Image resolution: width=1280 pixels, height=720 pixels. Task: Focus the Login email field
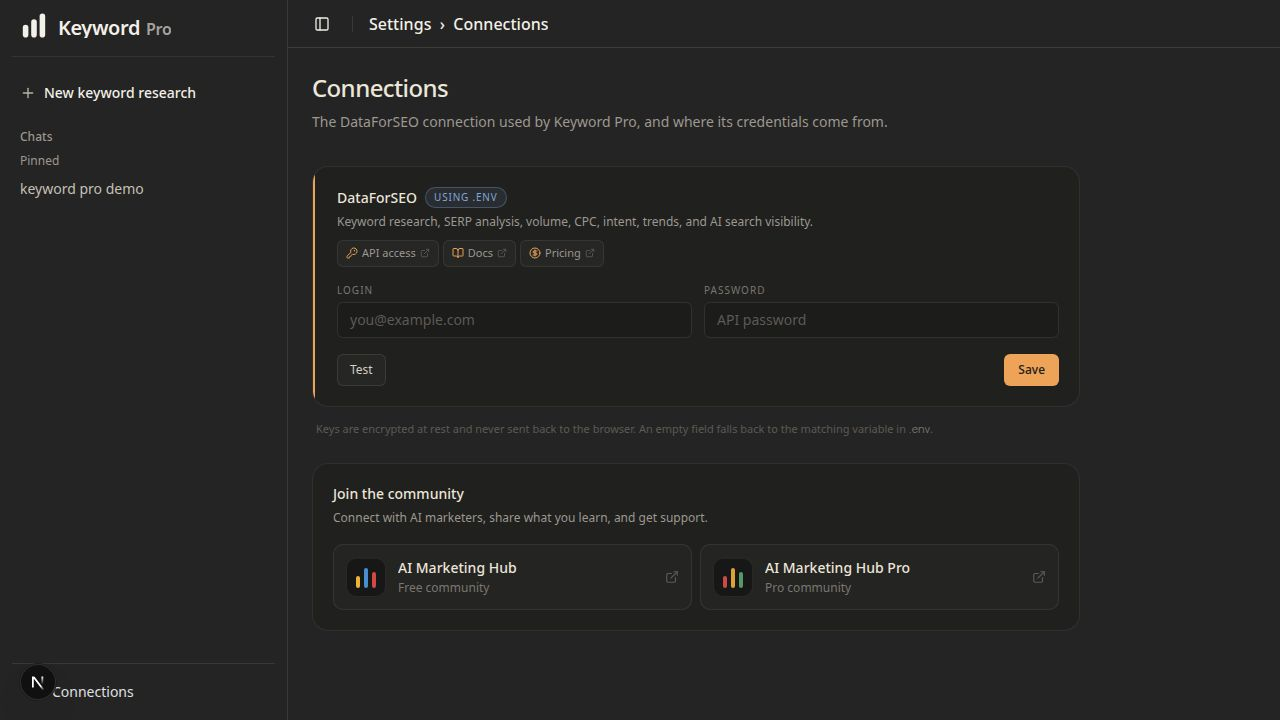coord(514,320)
